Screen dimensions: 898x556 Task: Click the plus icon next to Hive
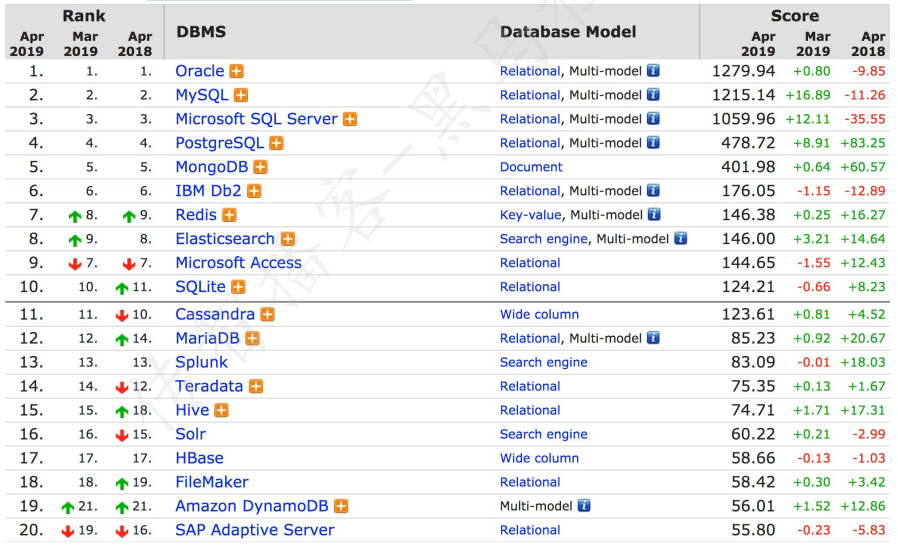point(221,410)
